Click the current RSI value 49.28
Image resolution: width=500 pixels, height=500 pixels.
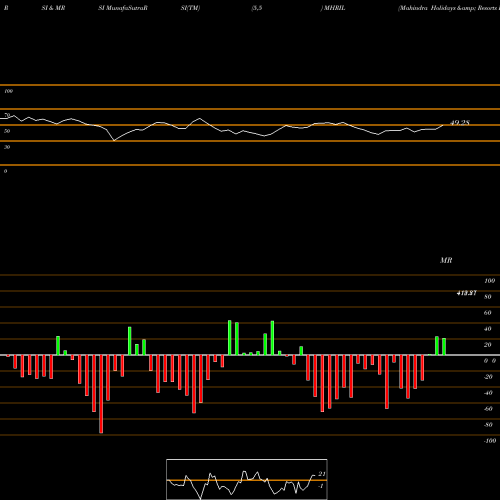[460, 123]
